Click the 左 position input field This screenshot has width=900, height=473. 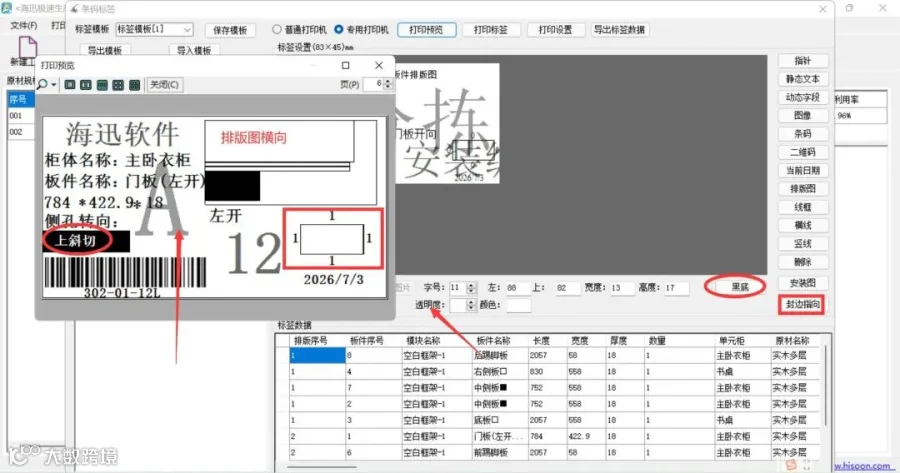coord(517,288)
